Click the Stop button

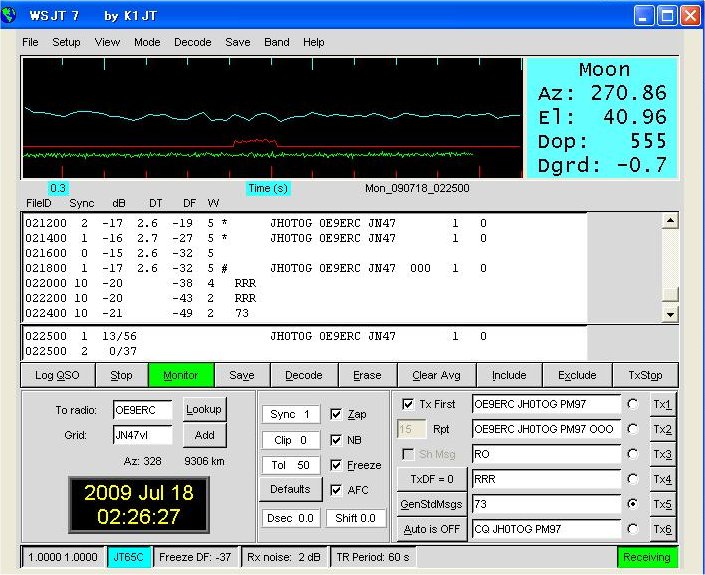point(121,375)
